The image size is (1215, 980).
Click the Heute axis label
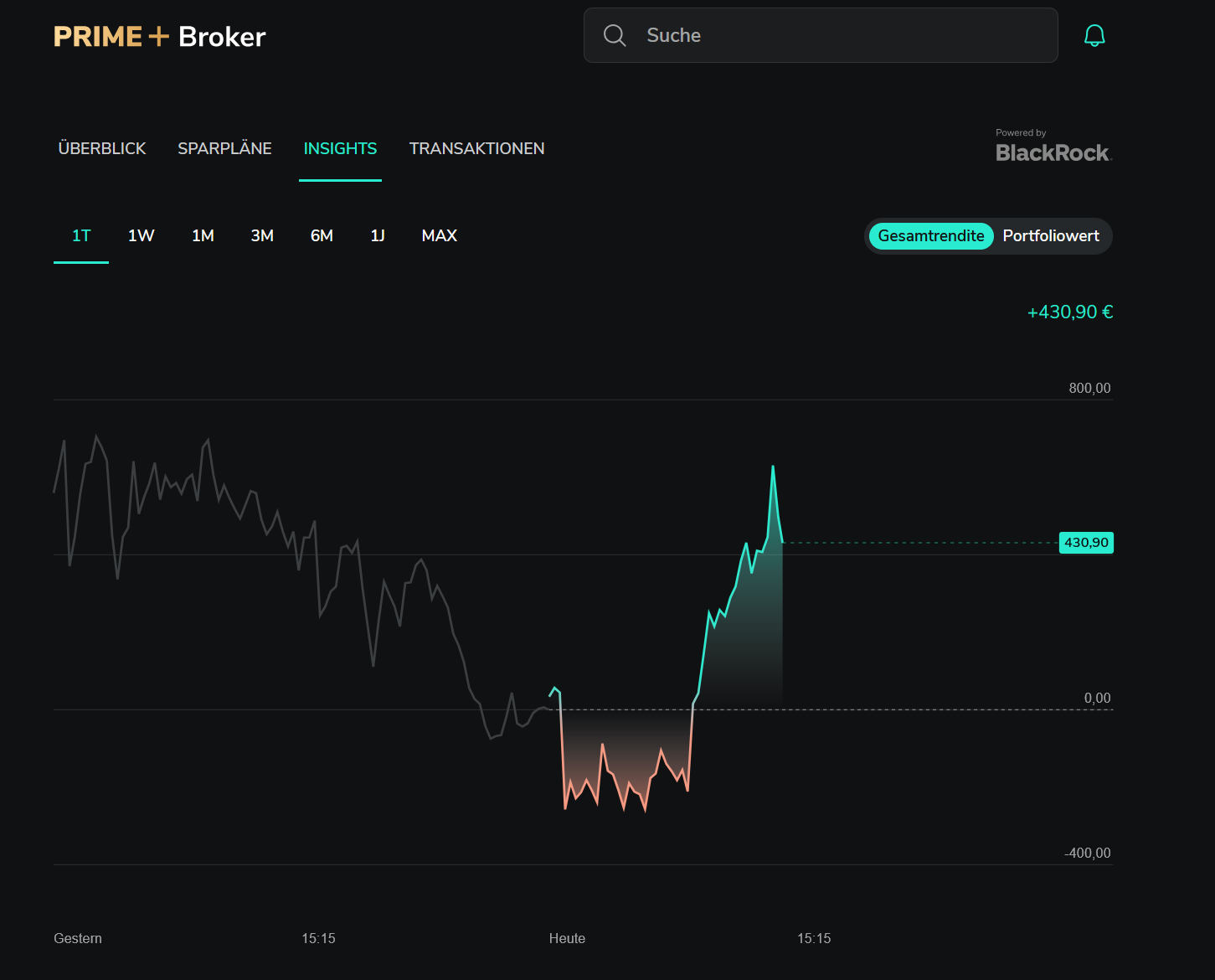567,938
